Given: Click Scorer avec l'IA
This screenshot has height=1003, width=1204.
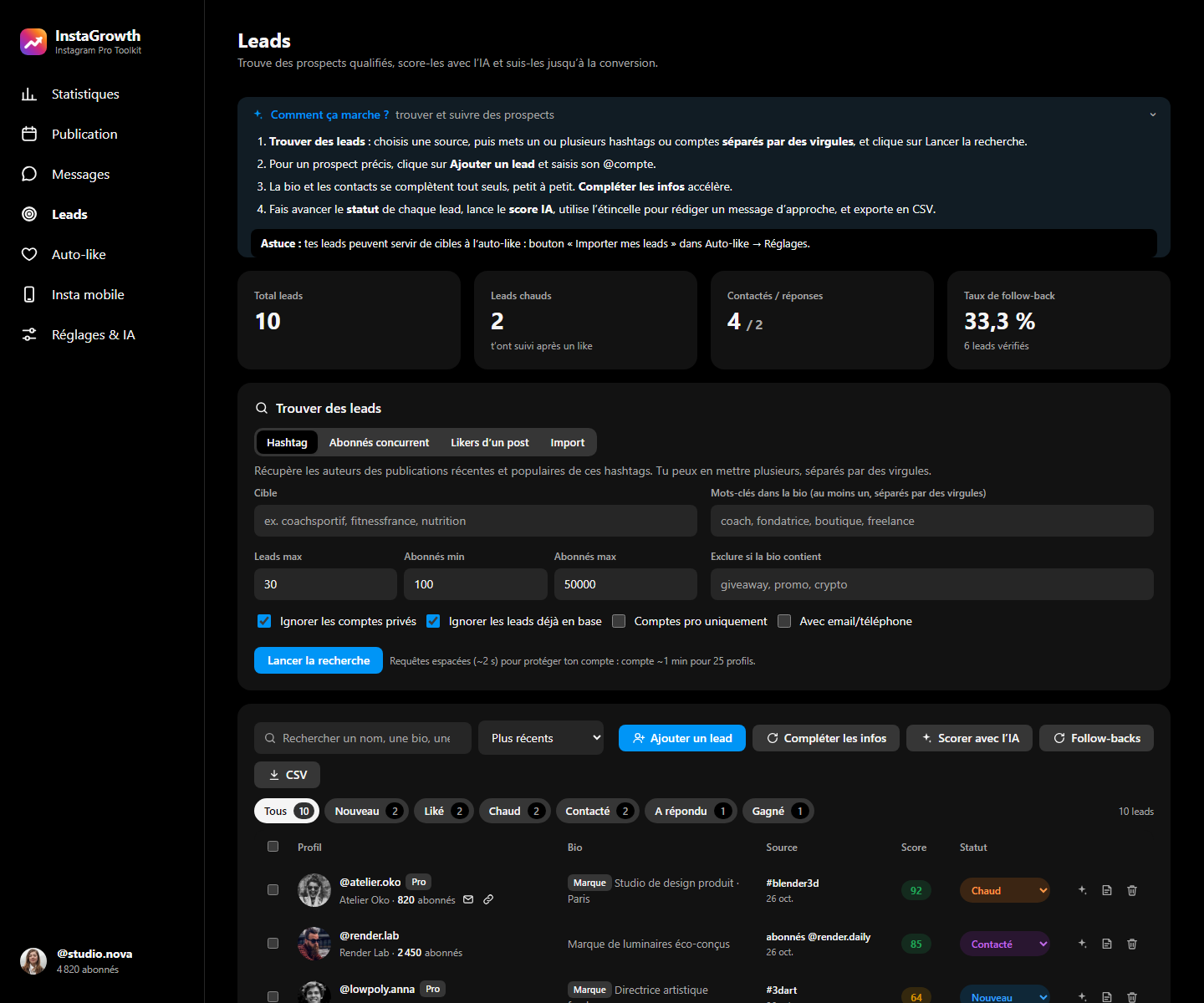Looking at the screenshot, I should (x=970, y=738).
